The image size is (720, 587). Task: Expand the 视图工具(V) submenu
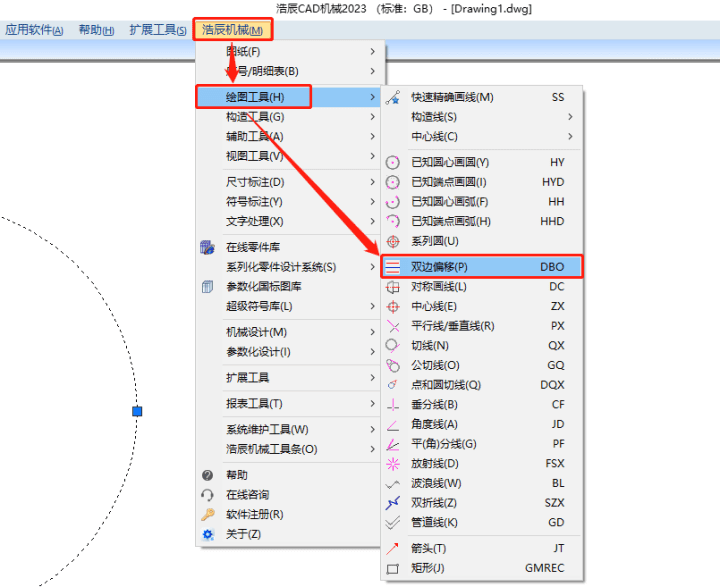(x=372, y=156)
